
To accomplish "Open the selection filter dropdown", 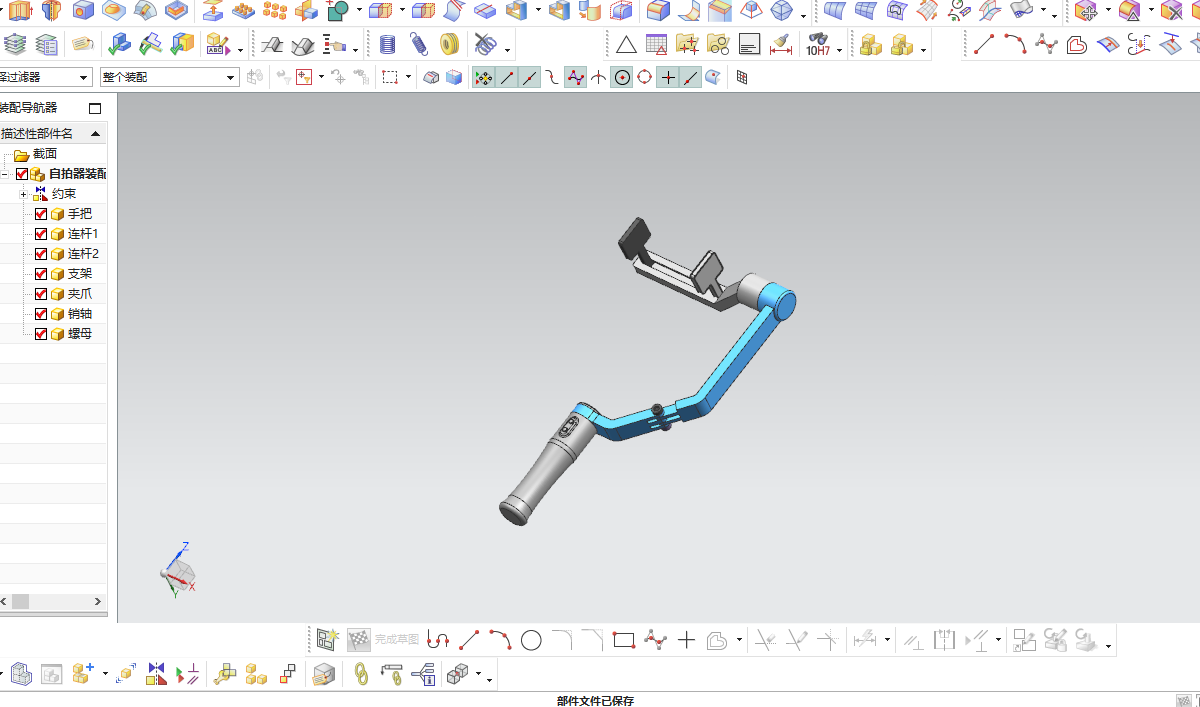I will pyautogui.click(x=45, y=77).
